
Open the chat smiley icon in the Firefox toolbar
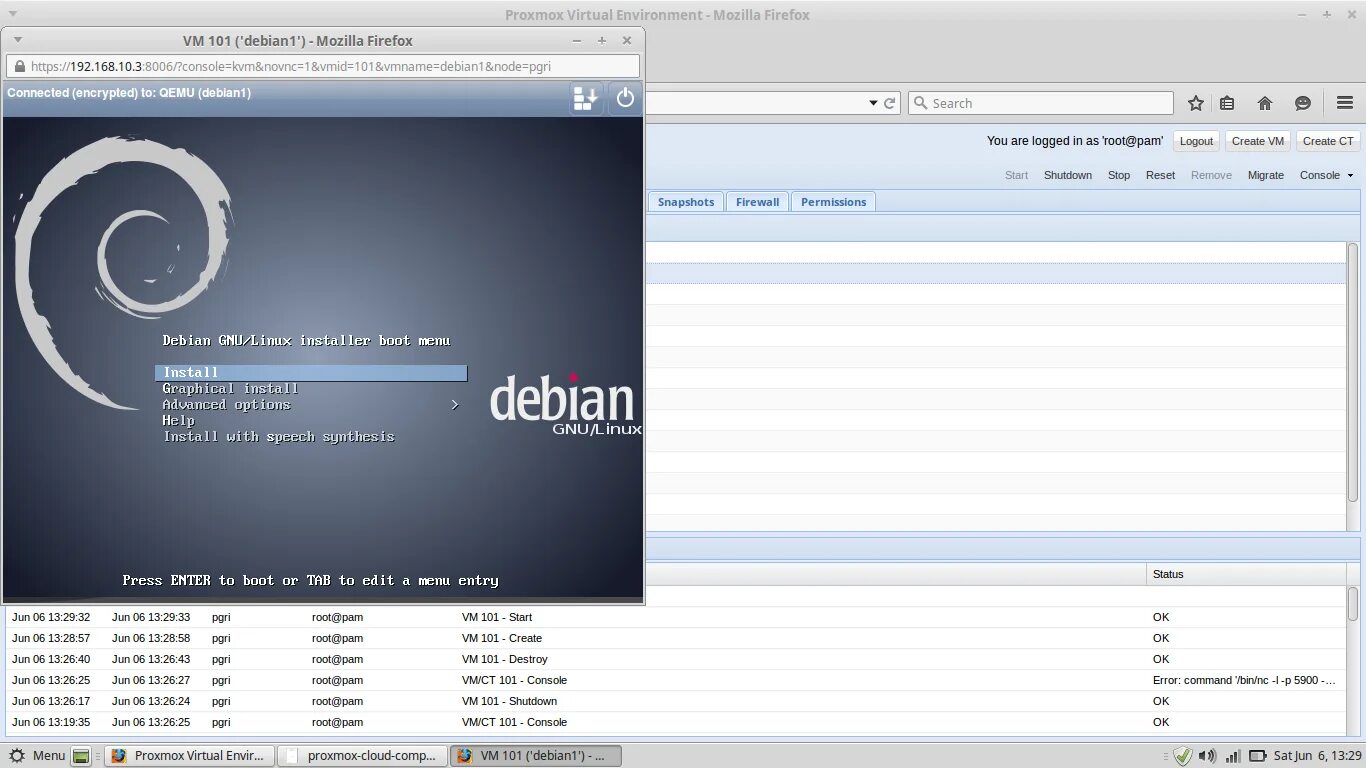[1303, 103]
